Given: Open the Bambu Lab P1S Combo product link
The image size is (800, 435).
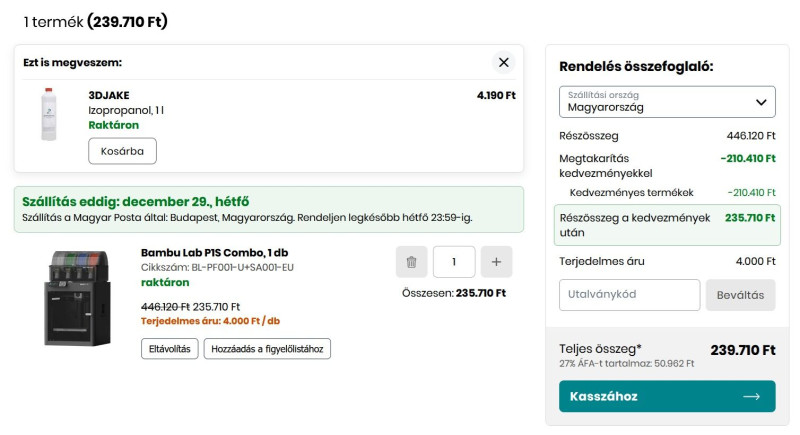Looking at the screenshot, I should tap(214, 252).
